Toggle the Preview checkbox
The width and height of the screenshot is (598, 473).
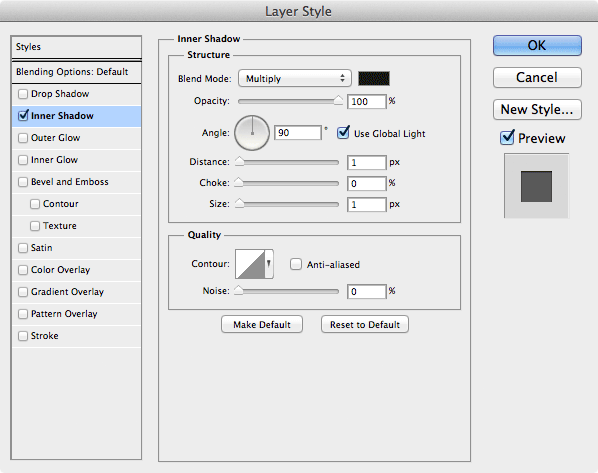click(507, 138)
